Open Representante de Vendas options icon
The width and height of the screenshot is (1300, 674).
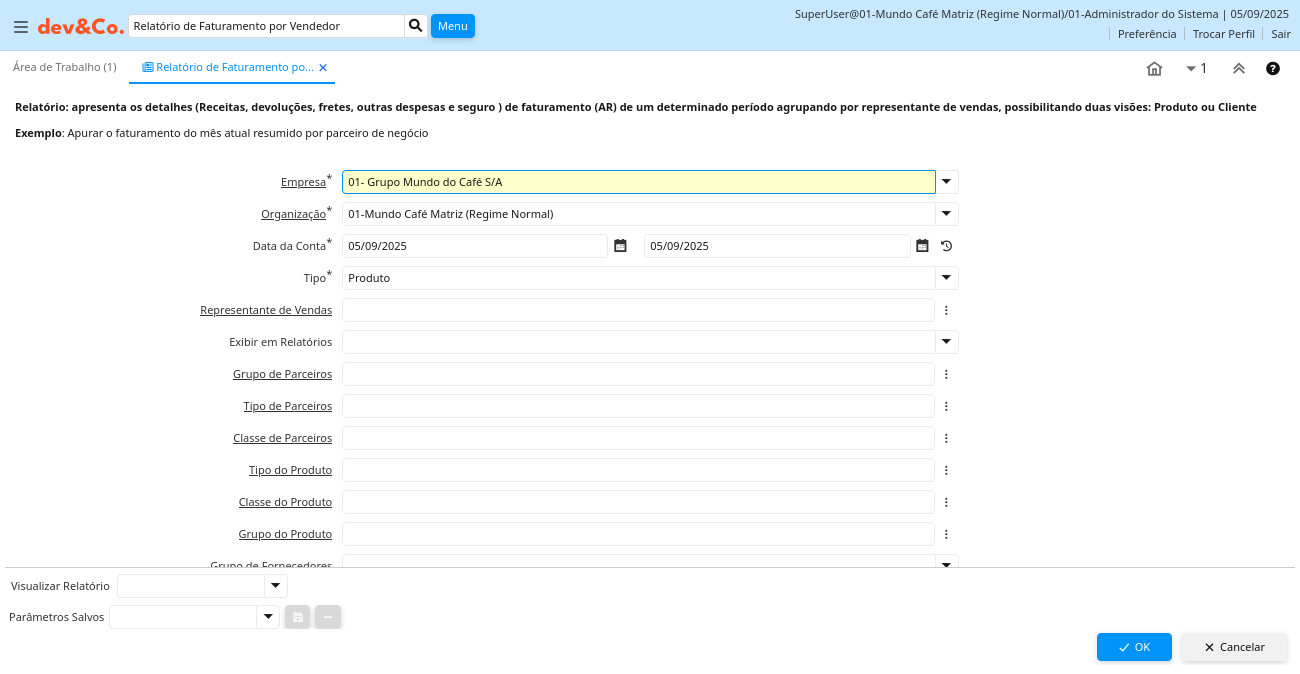click(946, 310)
